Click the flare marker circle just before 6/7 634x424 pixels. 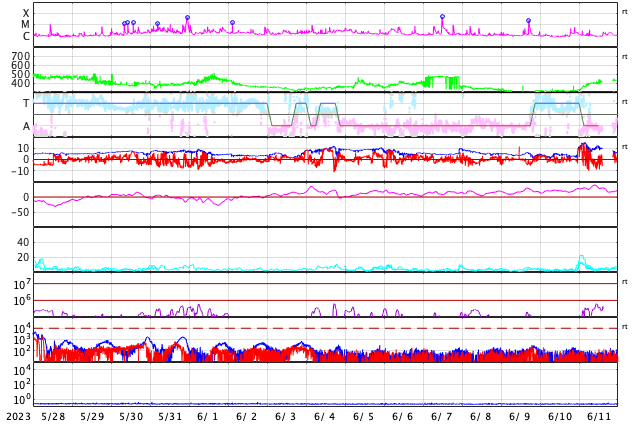442,17
